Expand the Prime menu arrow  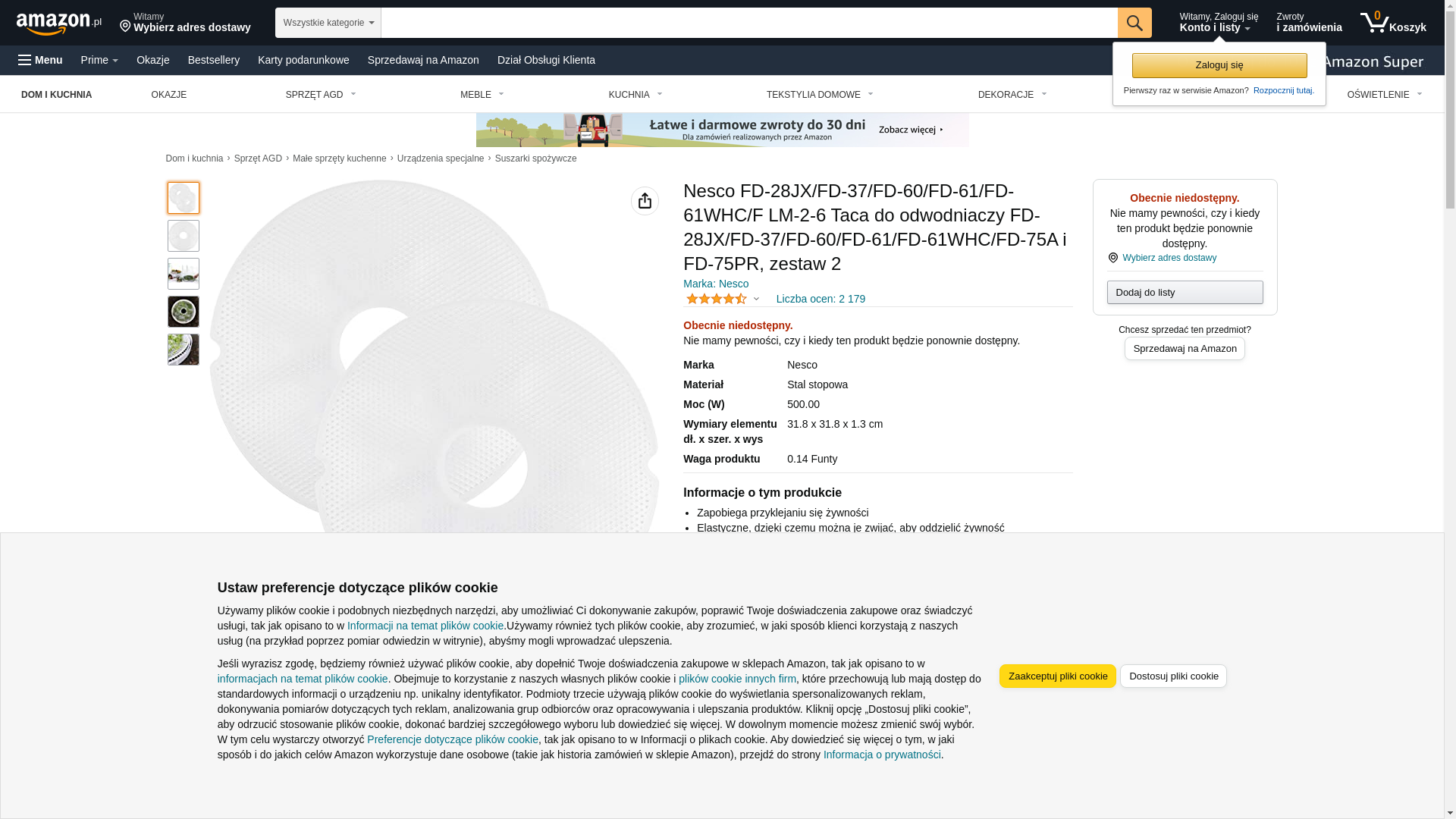[115, 61]
